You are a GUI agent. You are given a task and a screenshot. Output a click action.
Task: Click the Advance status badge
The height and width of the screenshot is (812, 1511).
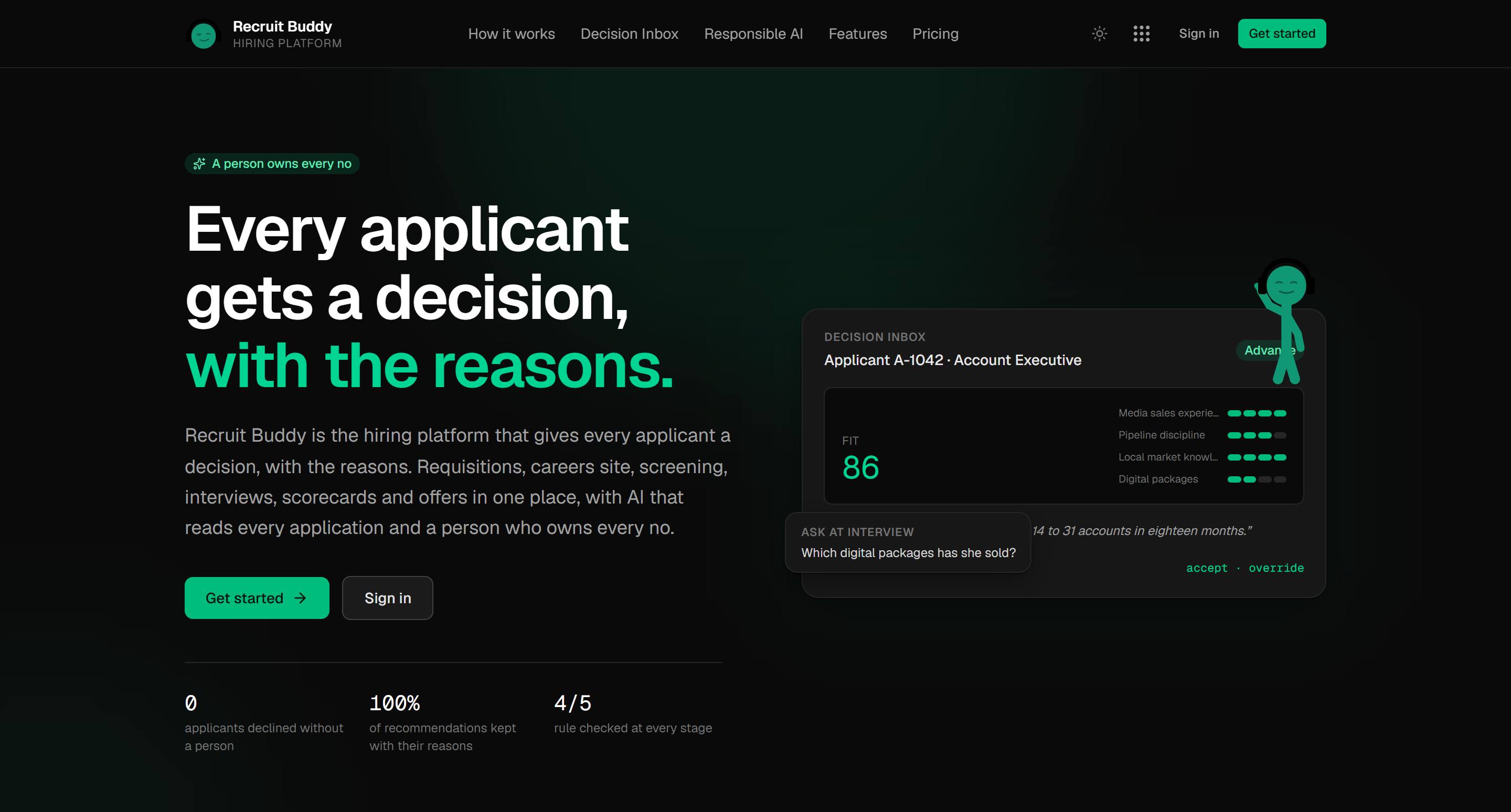[1269, 350]
